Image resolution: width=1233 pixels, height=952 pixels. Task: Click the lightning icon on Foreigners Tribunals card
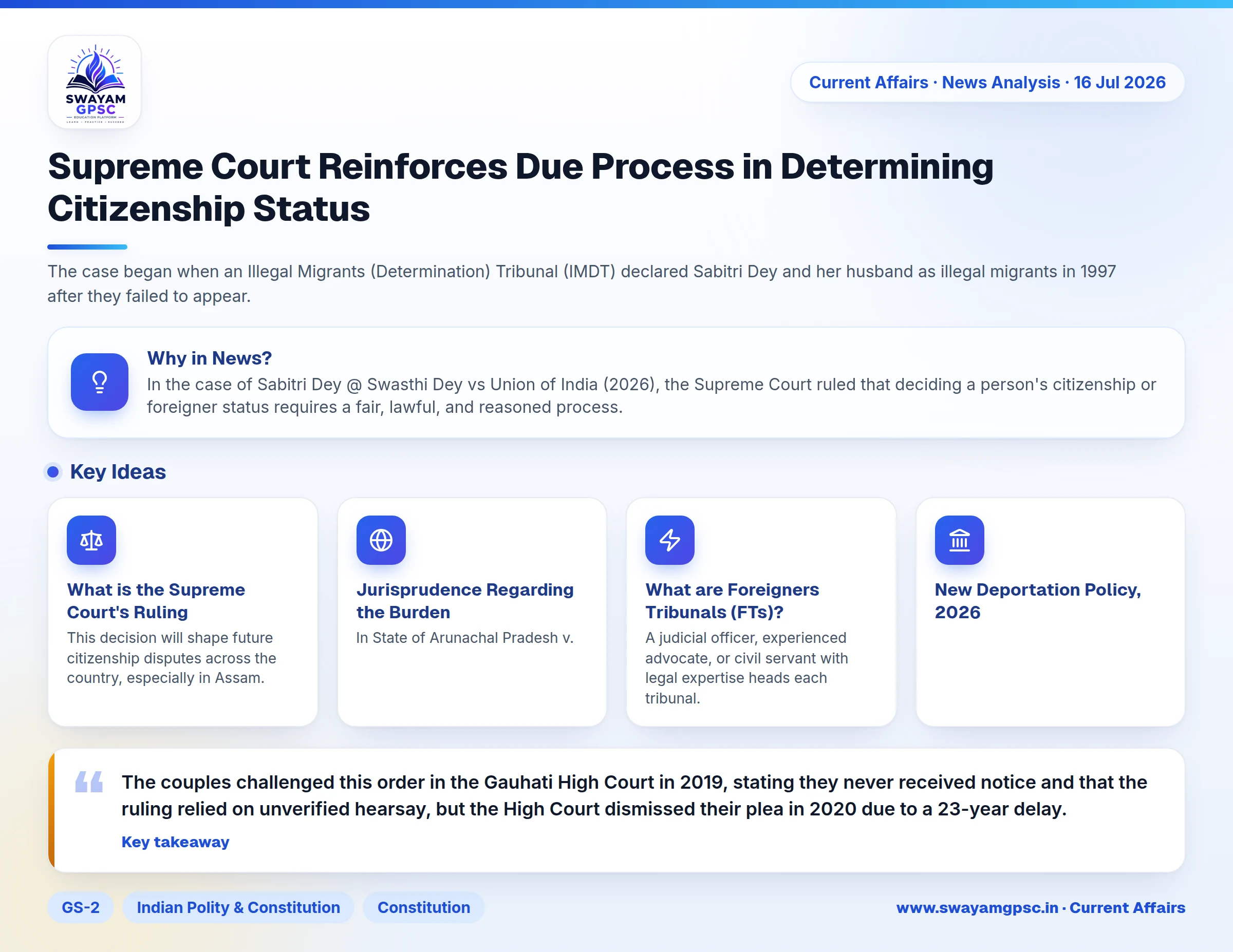pos(670,540)
